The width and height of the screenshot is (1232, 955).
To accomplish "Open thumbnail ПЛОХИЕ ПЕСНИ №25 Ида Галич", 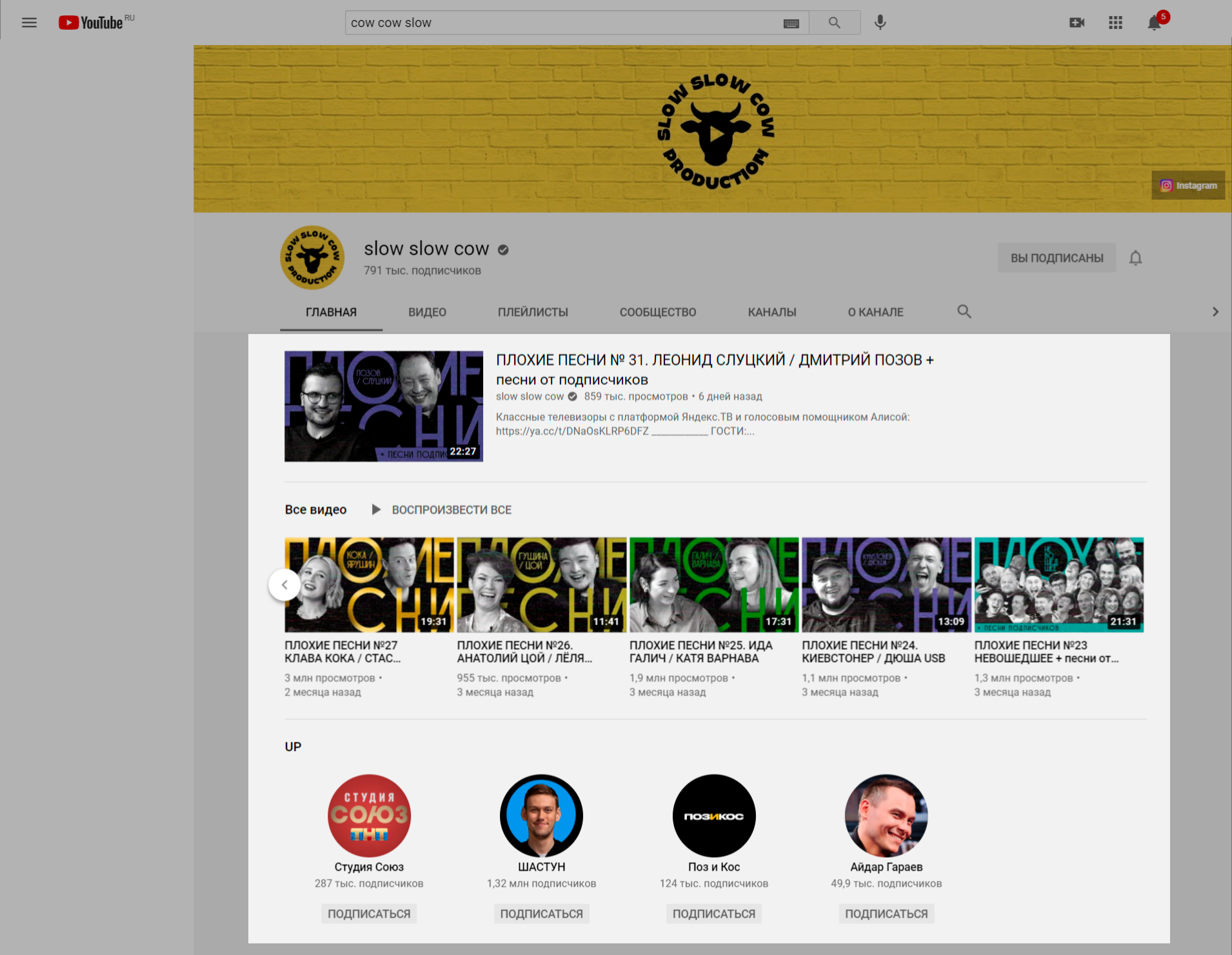I will pos(714,585).
